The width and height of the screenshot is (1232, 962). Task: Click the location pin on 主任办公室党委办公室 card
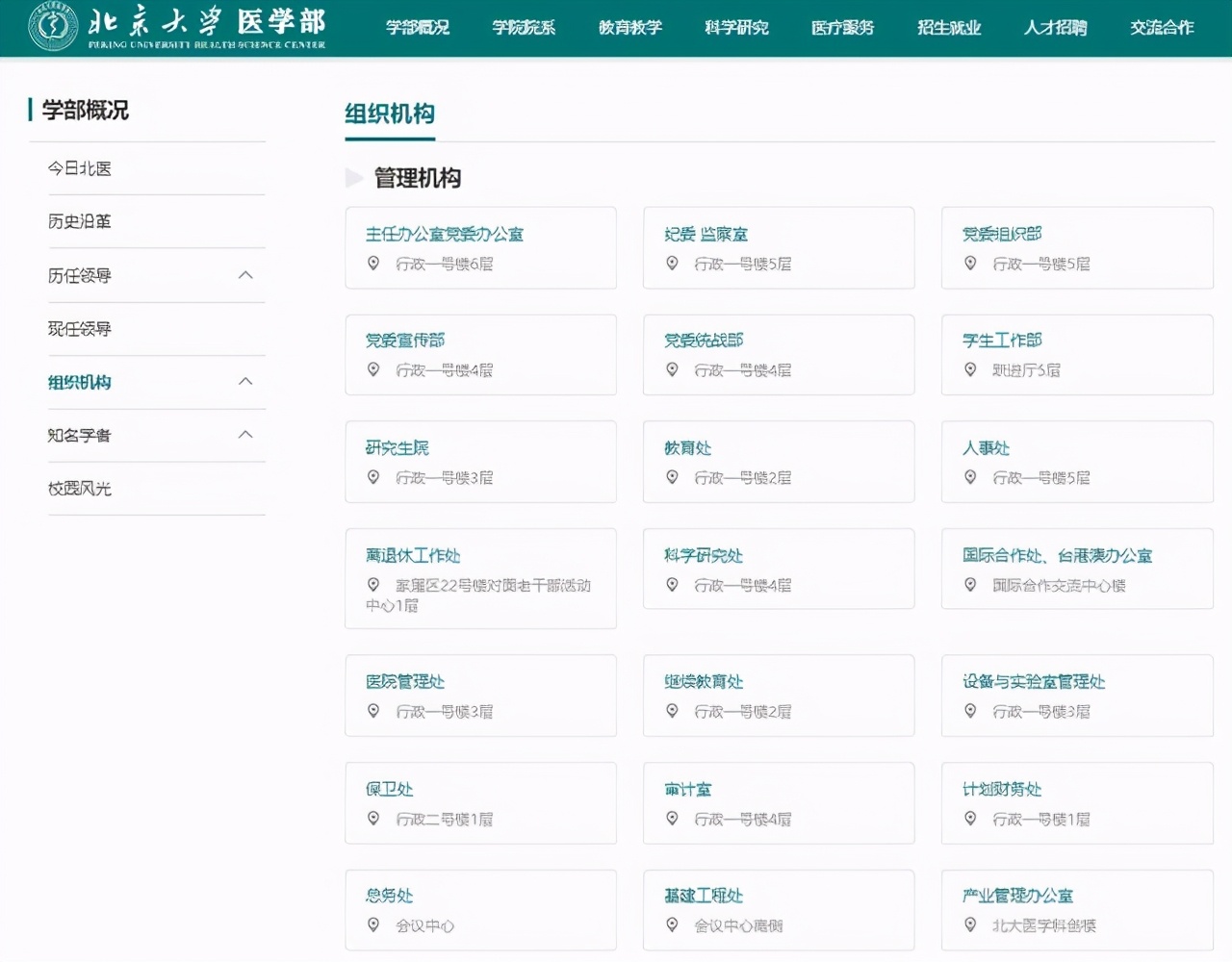pyautogui.click(x=373, y=263)
